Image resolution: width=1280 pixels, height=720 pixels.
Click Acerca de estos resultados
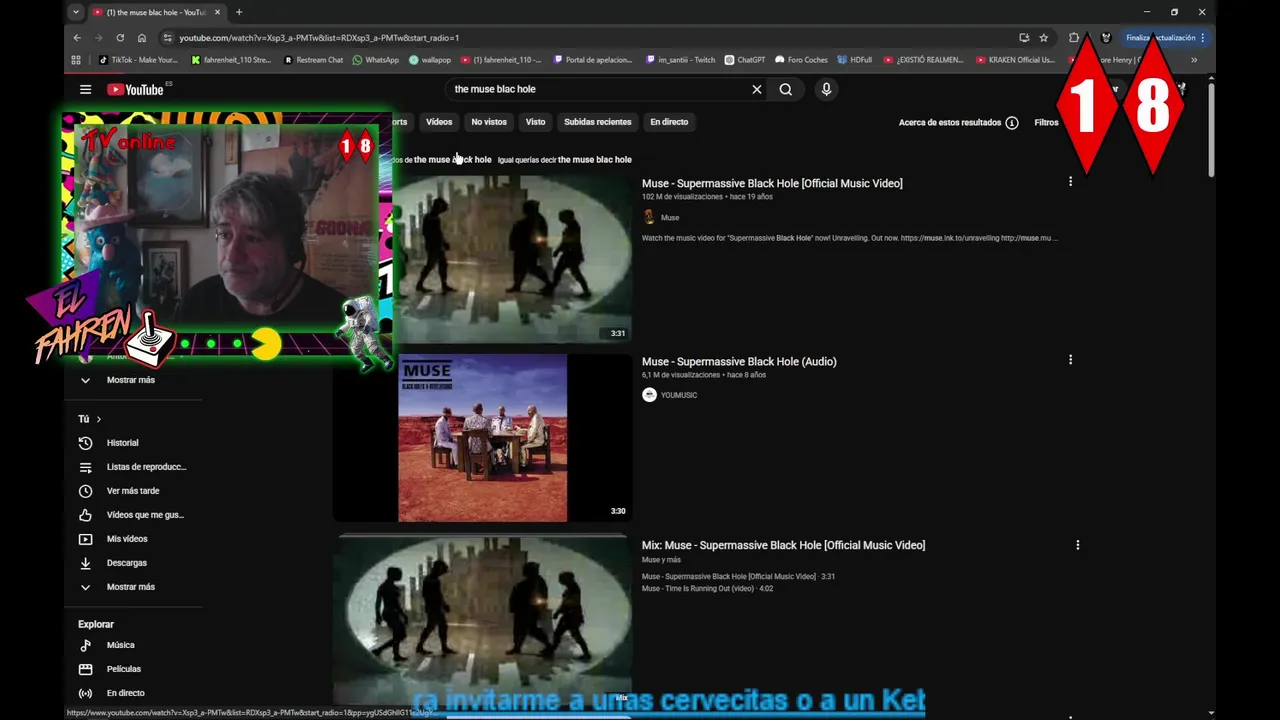tap(950, 123)
